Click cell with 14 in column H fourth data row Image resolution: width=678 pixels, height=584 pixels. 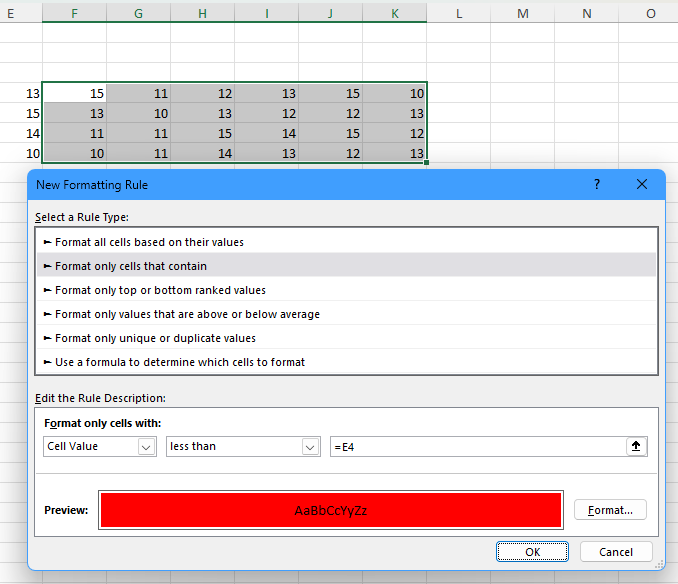202,153
